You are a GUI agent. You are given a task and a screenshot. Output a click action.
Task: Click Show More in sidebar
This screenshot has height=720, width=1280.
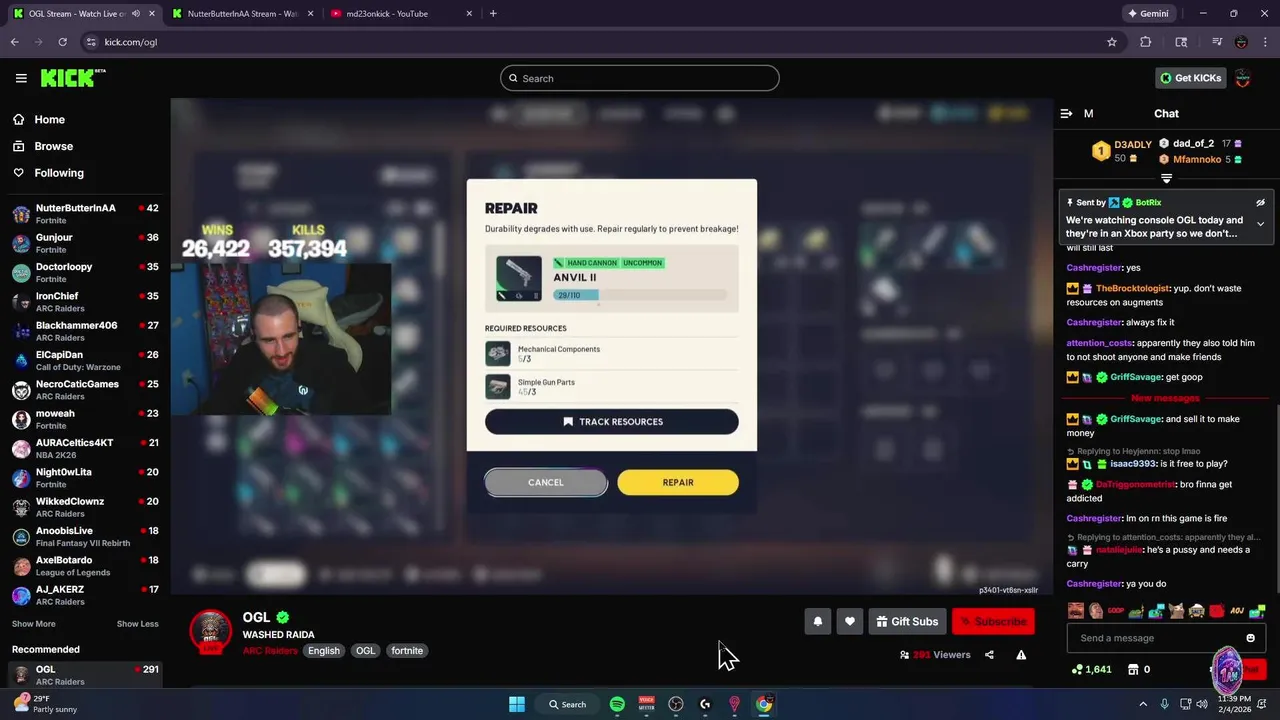coord(33,624)
